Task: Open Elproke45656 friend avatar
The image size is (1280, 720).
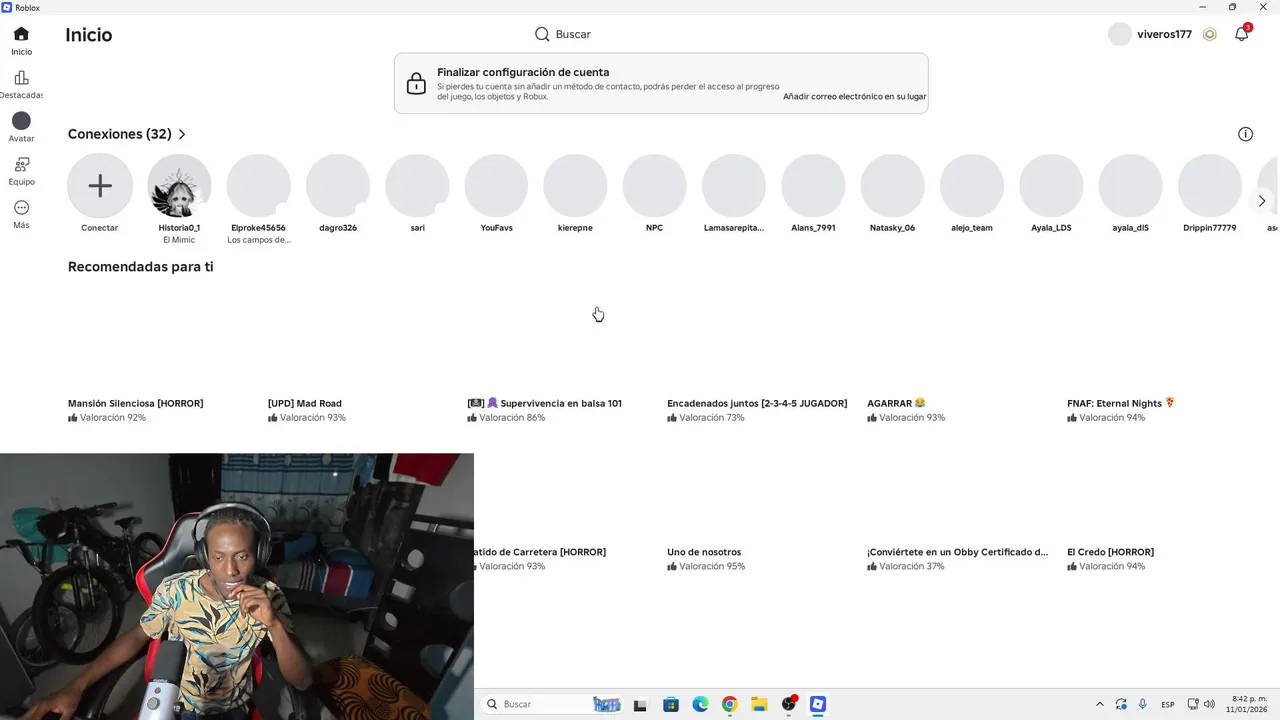Action: click(x=258, y=186)
